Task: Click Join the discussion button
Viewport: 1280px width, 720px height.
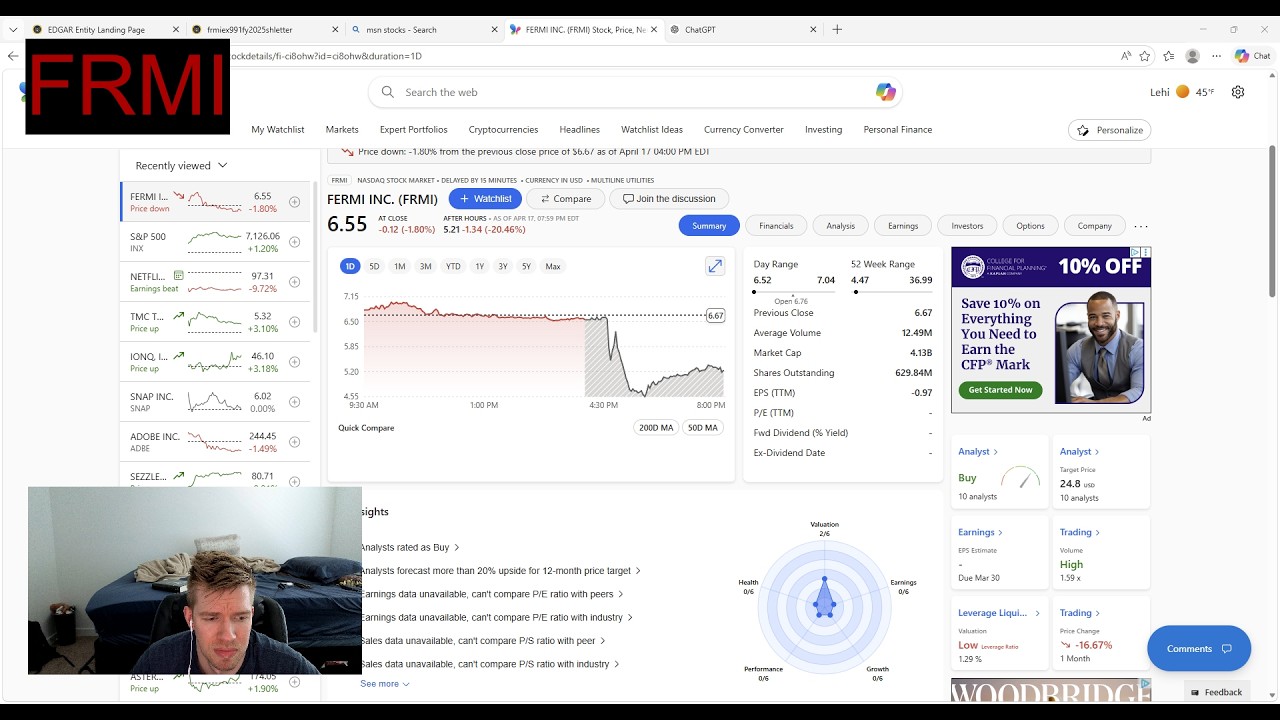Action: pos(669,199)
